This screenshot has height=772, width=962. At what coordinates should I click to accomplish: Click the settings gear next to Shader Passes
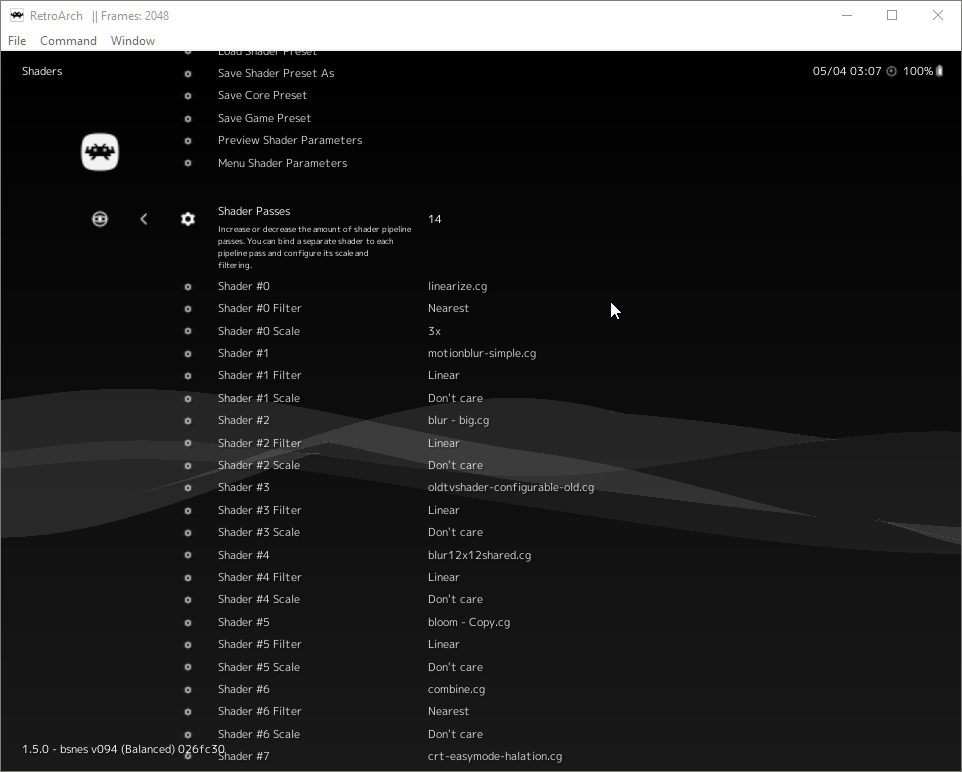click(x=188, y=219)
